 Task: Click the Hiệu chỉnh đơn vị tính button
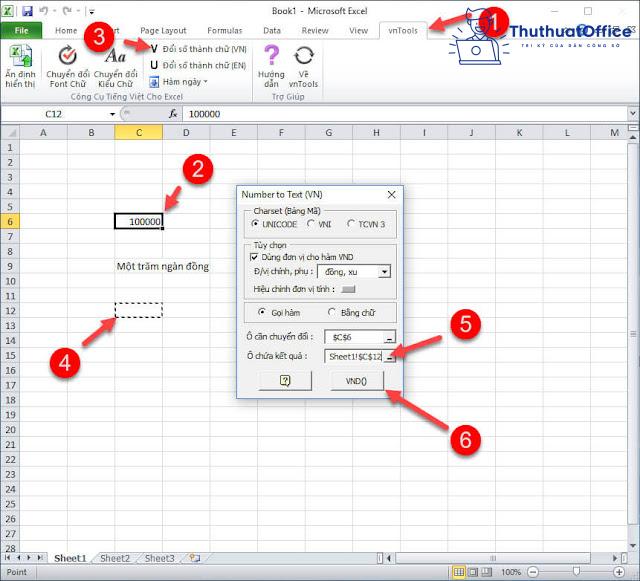[x=348, y=289]
